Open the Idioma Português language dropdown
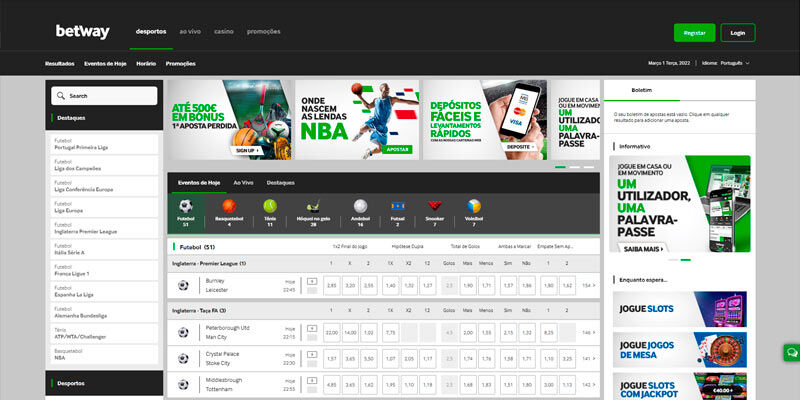 tap(726, 63)
